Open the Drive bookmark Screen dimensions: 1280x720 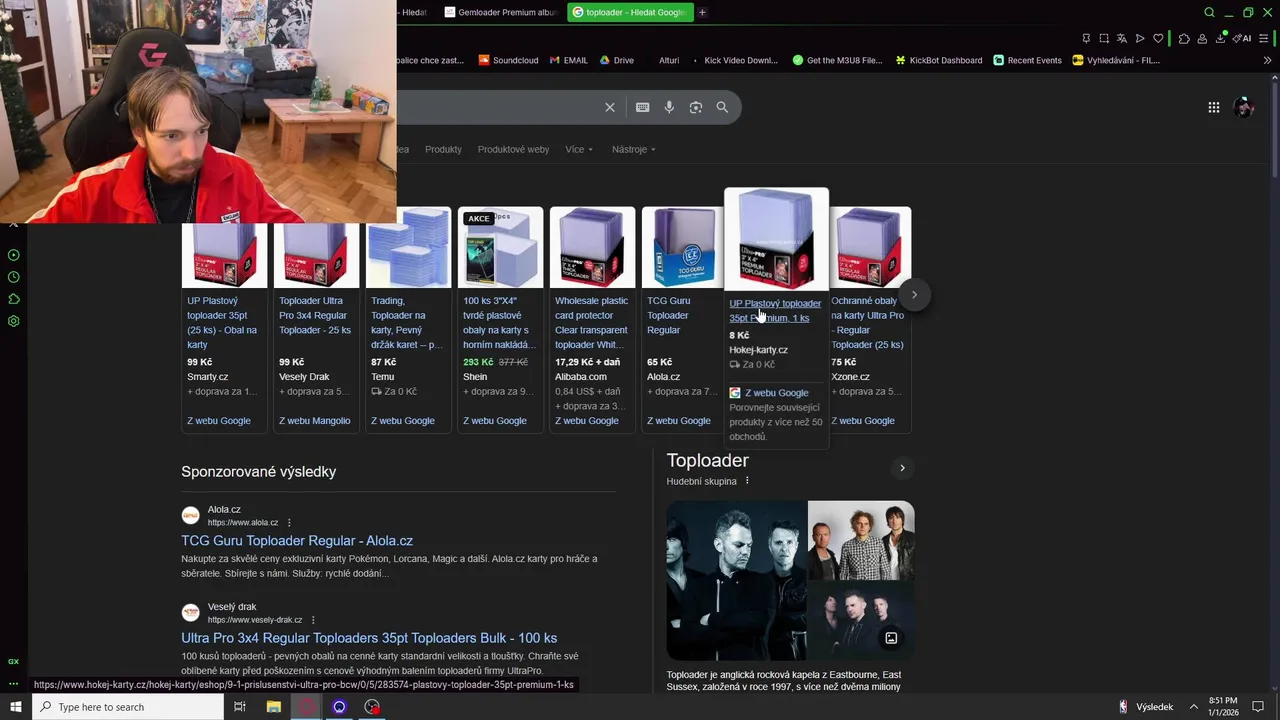tap(617, 60)
